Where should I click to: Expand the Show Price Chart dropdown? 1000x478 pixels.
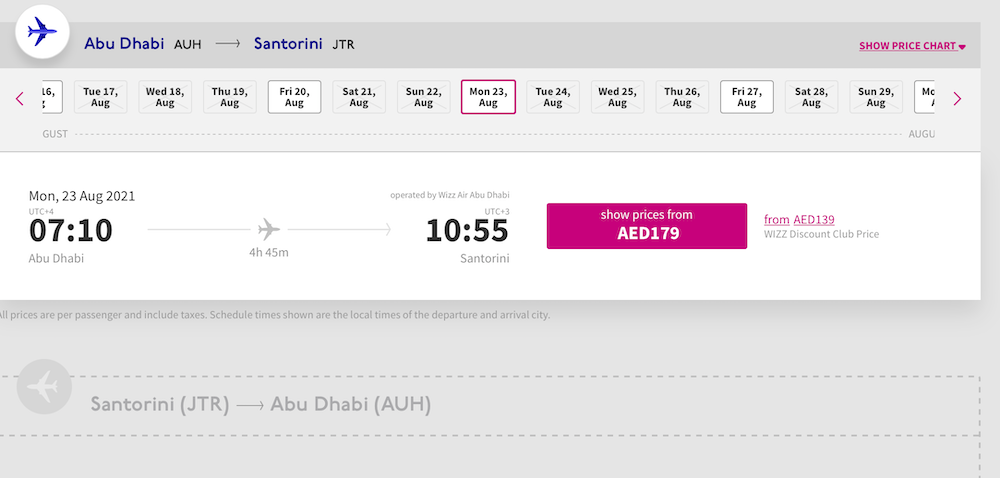click(912, 46)
